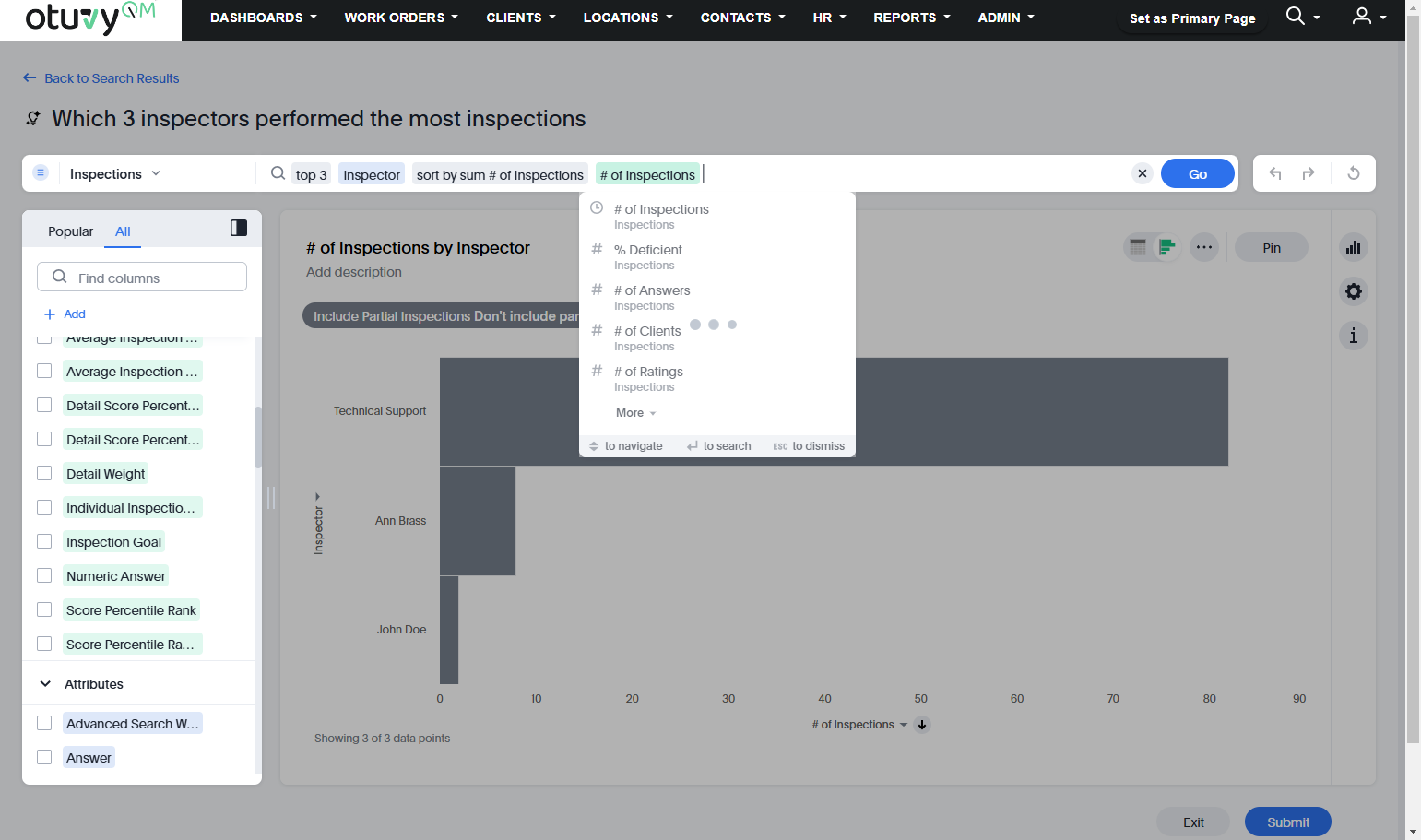Switch to table view icon
The width and height of the screenshot is (1421, 840).
tap(1138, 247)
